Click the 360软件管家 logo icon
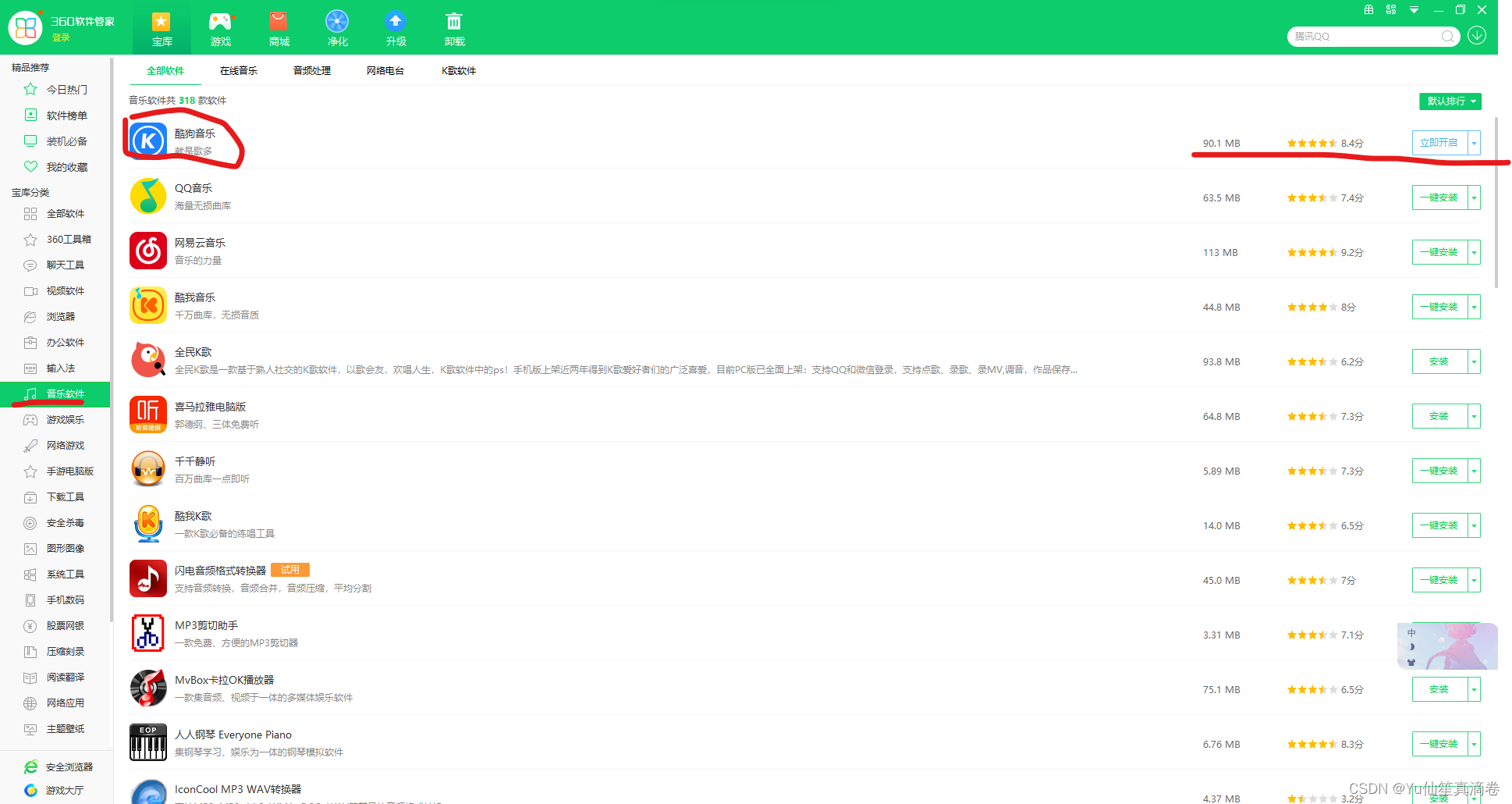Image resolution: width=1512 pixels, height=804 pixels. pos(26,27)
